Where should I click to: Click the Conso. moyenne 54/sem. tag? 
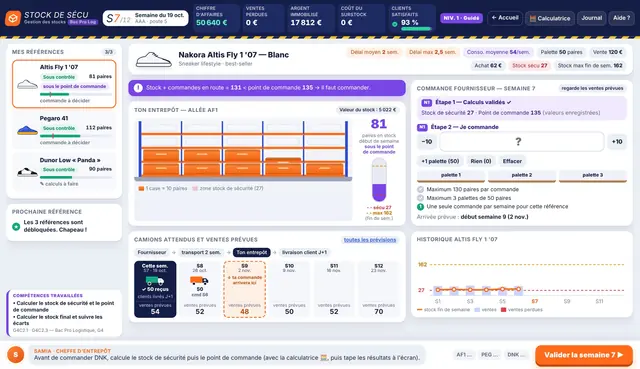(498, 52)
